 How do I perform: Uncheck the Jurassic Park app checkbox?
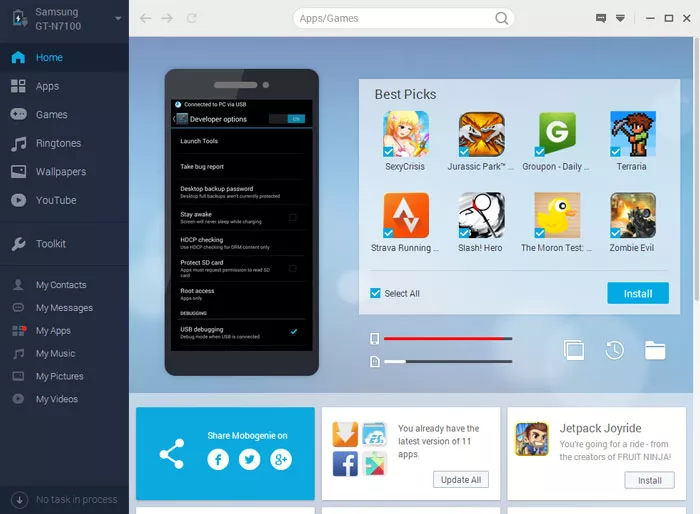pyautogui.click(x=464, y=151)
